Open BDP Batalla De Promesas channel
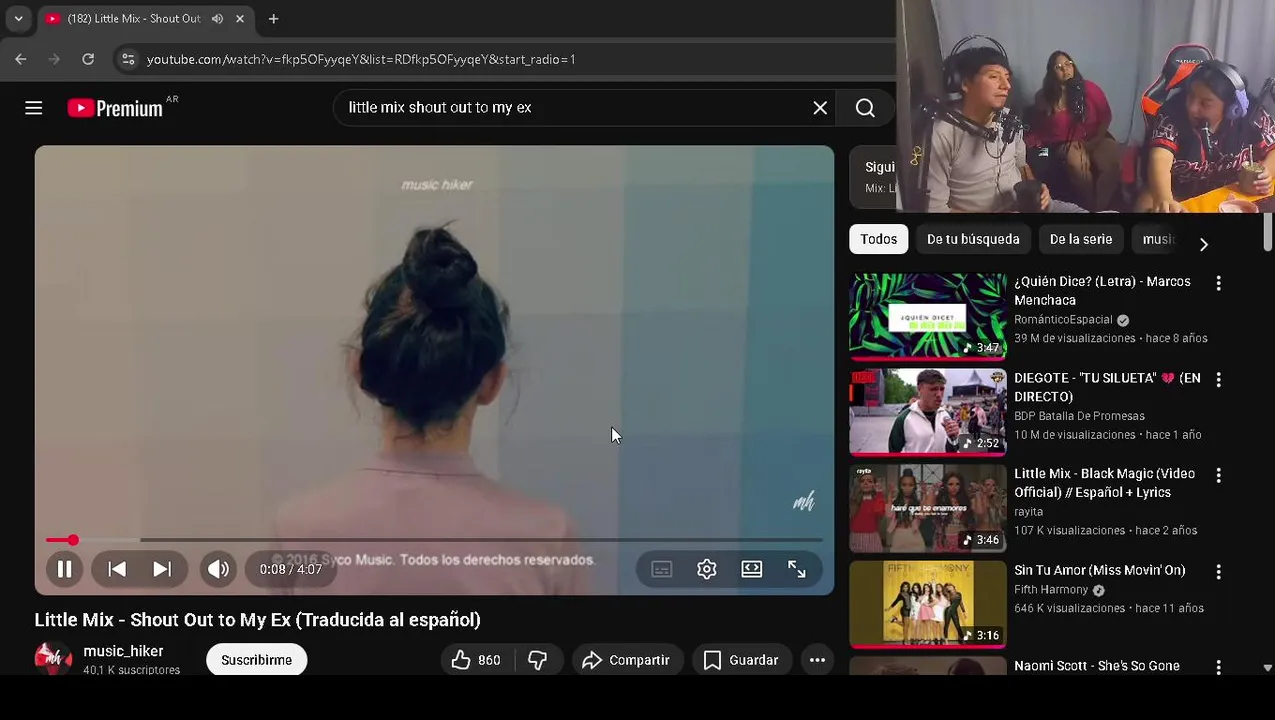This screenshot has height=720, width=1275. [x=1079, y=416]
